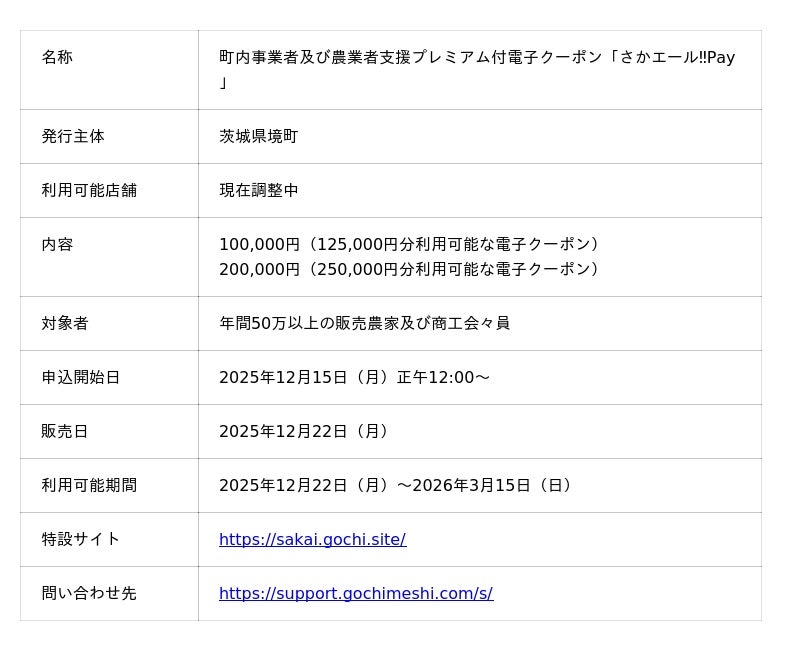Click the 特設サイト row label
The width and height of the screenshot is (800, 651).
click(81, 540)
